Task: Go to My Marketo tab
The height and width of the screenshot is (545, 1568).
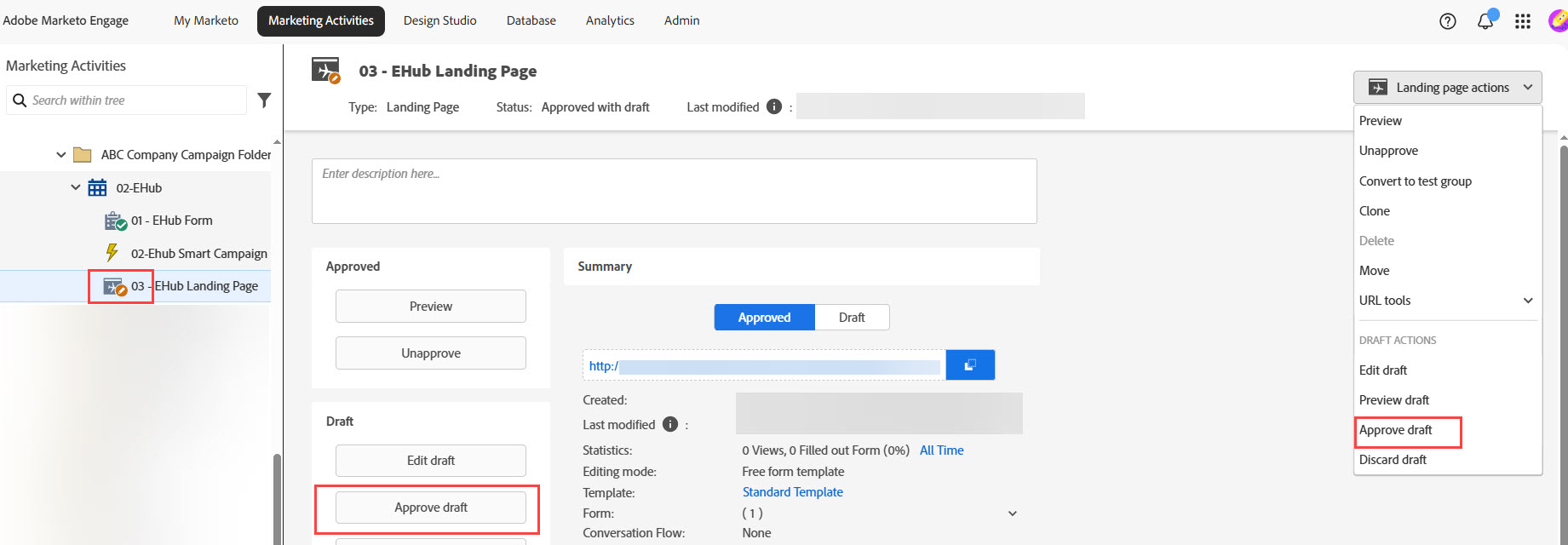Action: coord(206,20)
